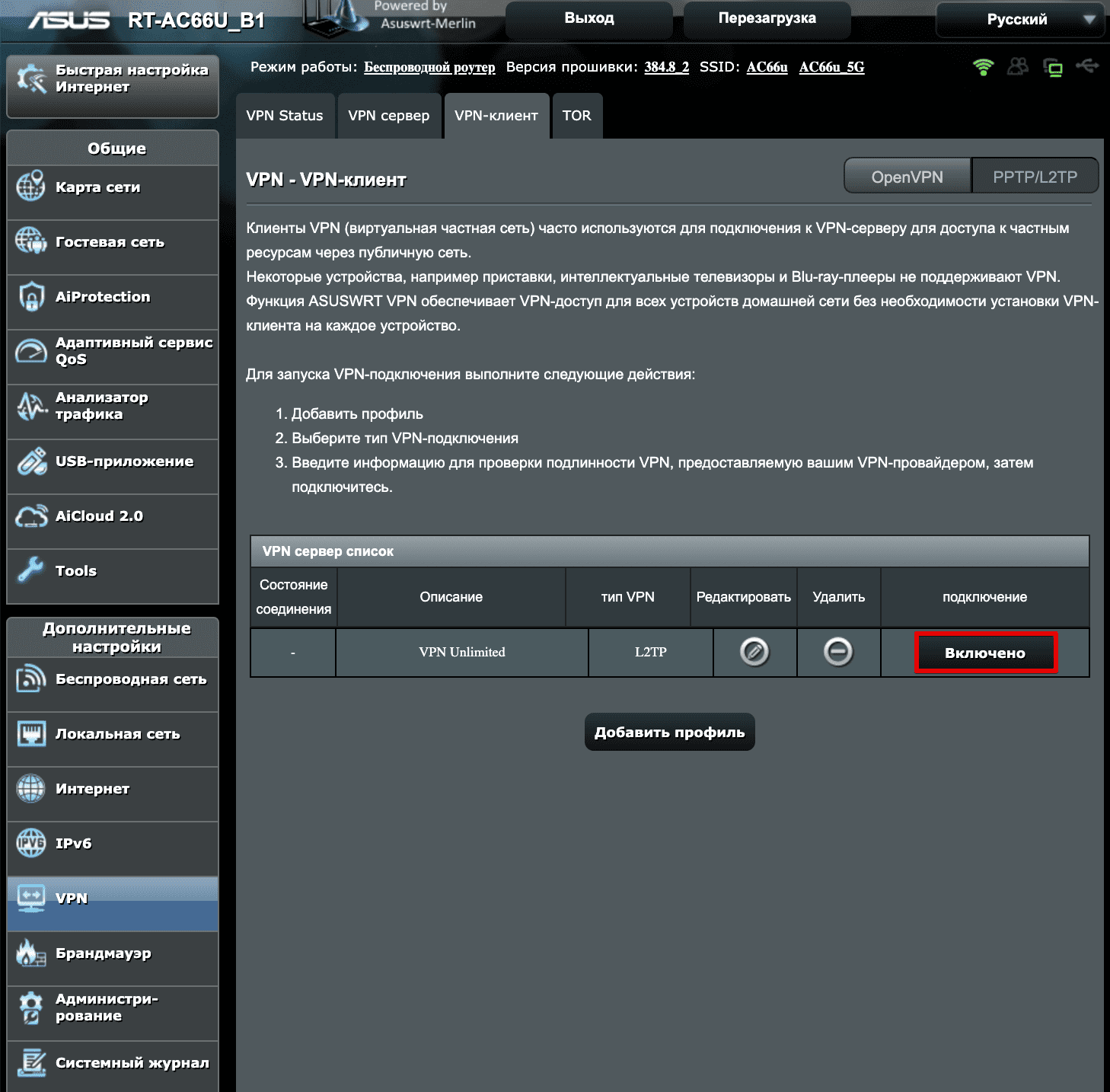Click the Перезагрузка reboot button
The height and width of the screenshot is (1092, 1110).
point(767,18)
